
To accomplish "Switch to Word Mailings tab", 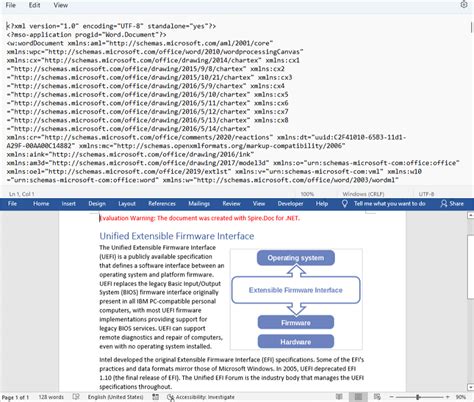I will coord(199,204).
